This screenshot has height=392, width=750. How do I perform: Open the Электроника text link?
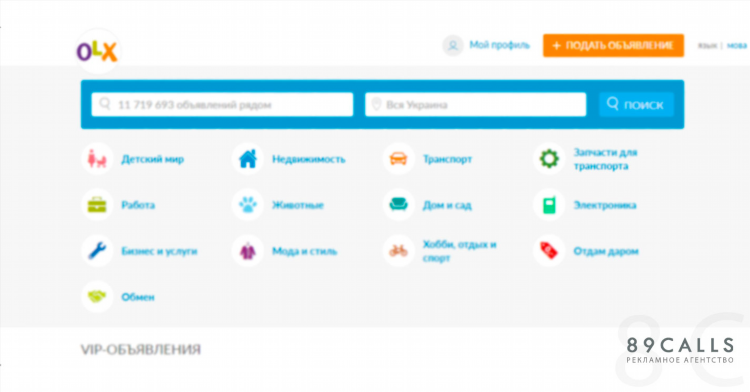[x=605, y=205]
